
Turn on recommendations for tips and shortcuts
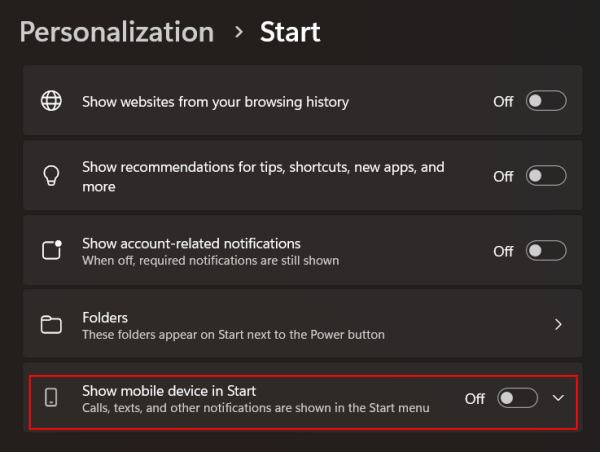[x=546, y=176]
